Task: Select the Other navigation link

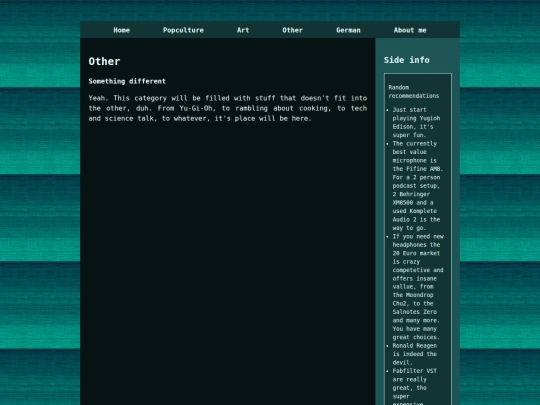Action: 293,30
